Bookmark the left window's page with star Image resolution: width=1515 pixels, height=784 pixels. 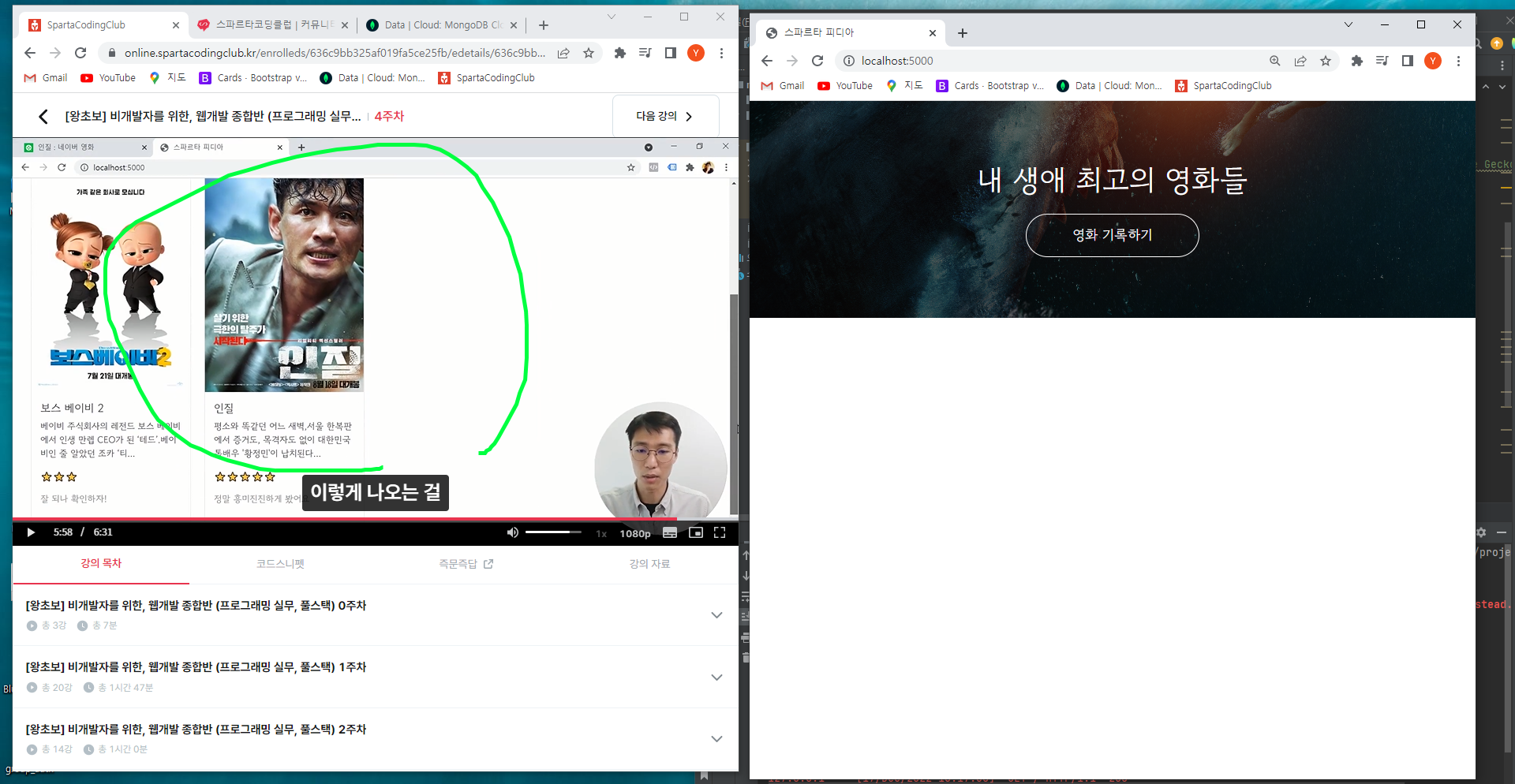pos(589,53)
